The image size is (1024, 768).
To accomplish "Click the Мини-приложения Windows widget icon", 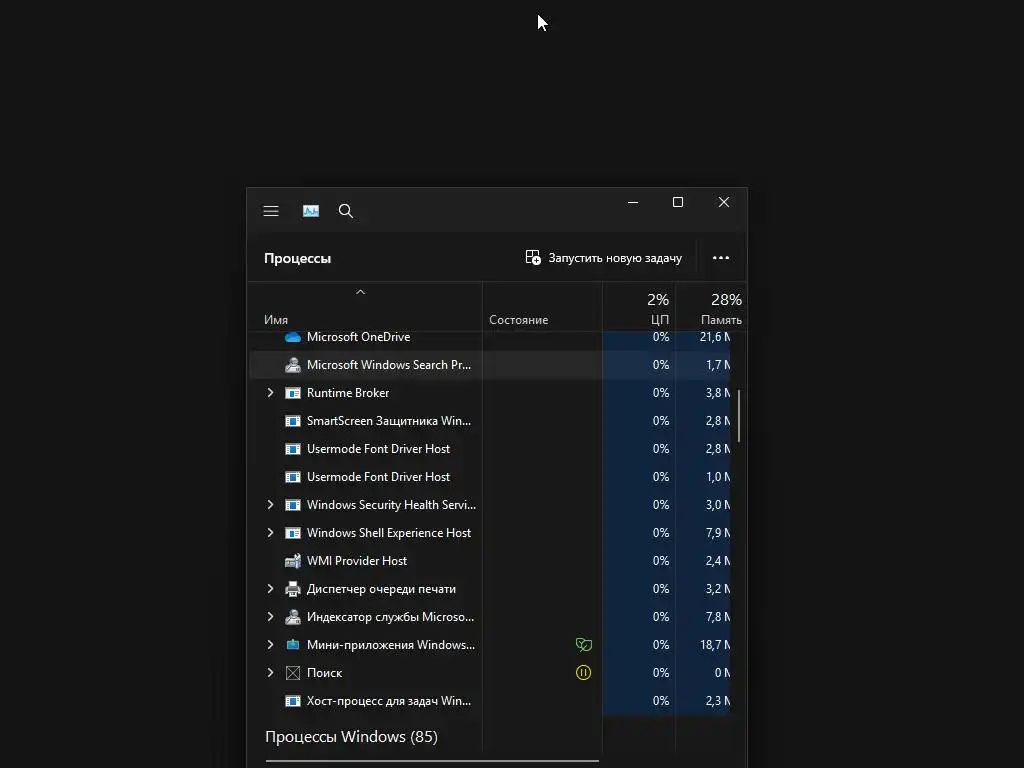I will coord(293,645).
